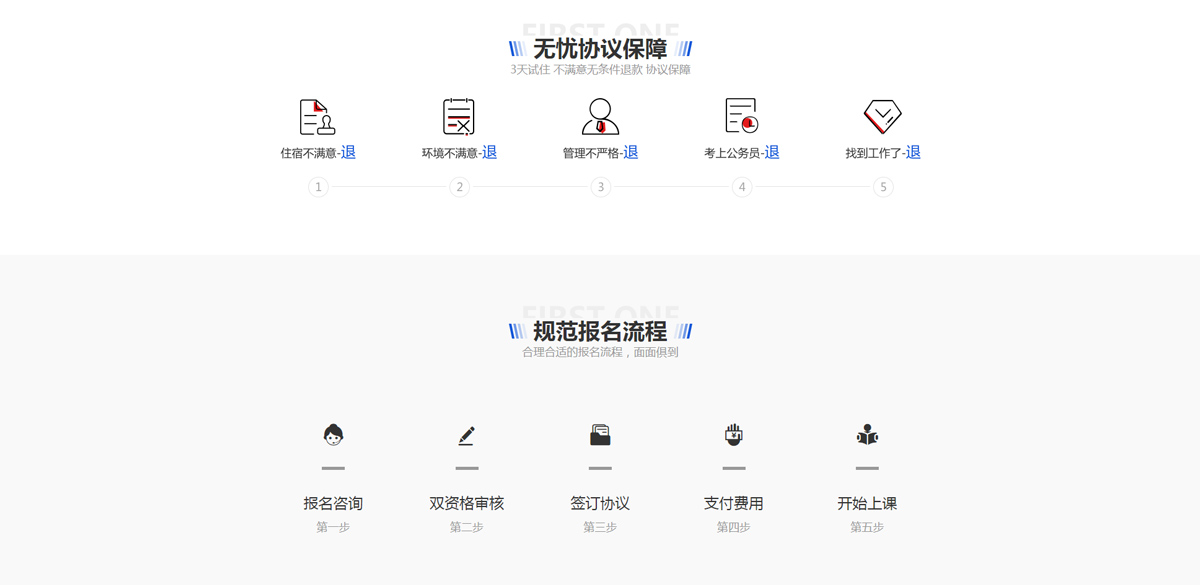Click the handshake icon above 找到工作了
The image size is (1200, 585).
pyautogui.click(x=882, y=117)
